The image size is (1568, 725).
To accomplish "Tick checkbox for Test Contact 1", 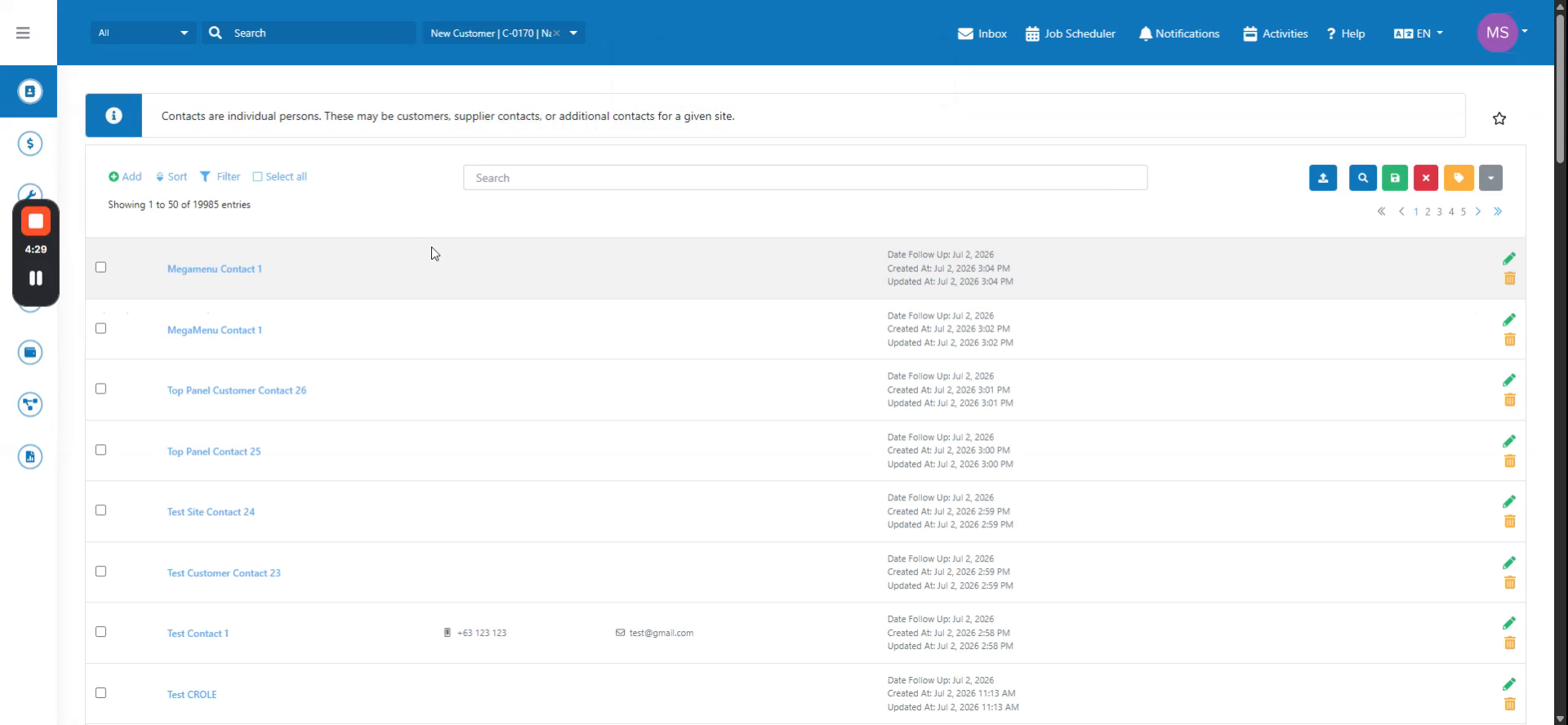I will 100,632.
